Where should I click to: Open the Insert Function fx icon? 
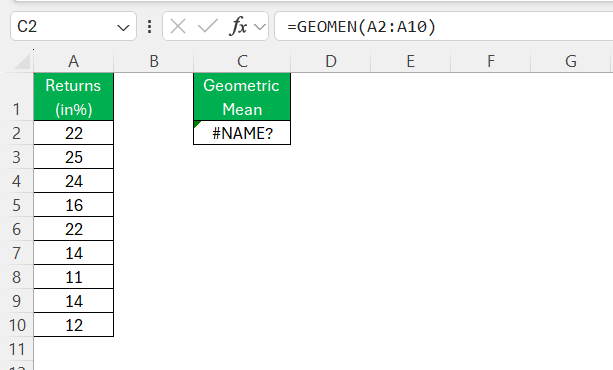click(238, 27)
